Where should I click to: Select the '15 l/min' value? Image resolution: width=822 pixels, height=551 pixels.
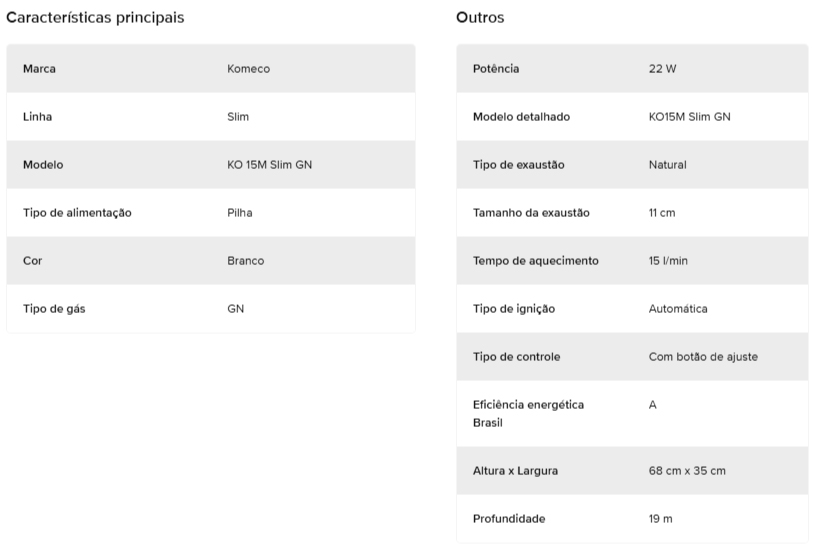[668, 261]
